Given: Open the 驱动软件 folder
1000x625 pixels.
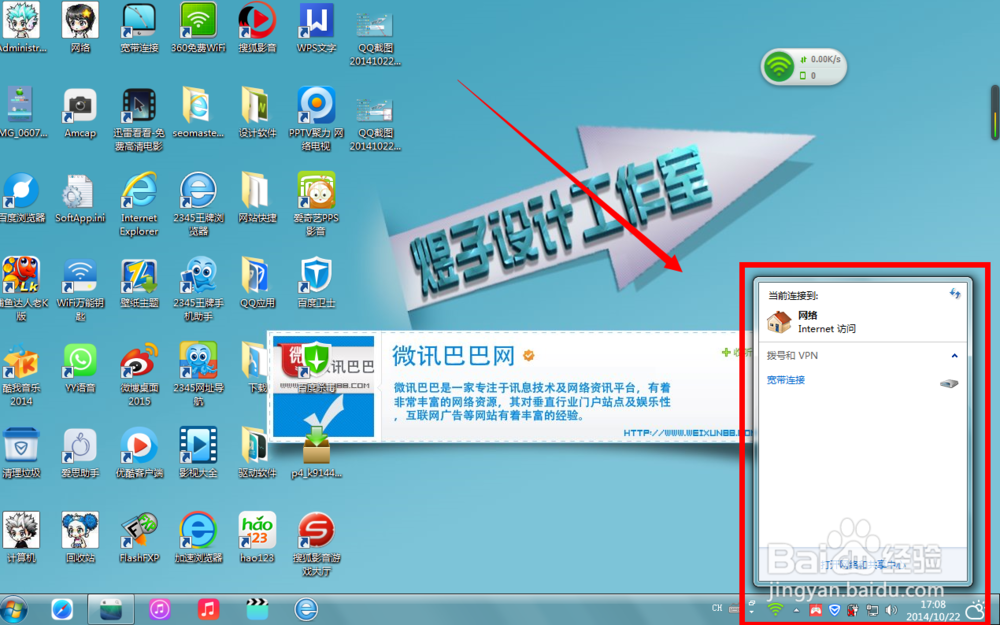Looking at the screenshot, I should click(x=257, y=453).
